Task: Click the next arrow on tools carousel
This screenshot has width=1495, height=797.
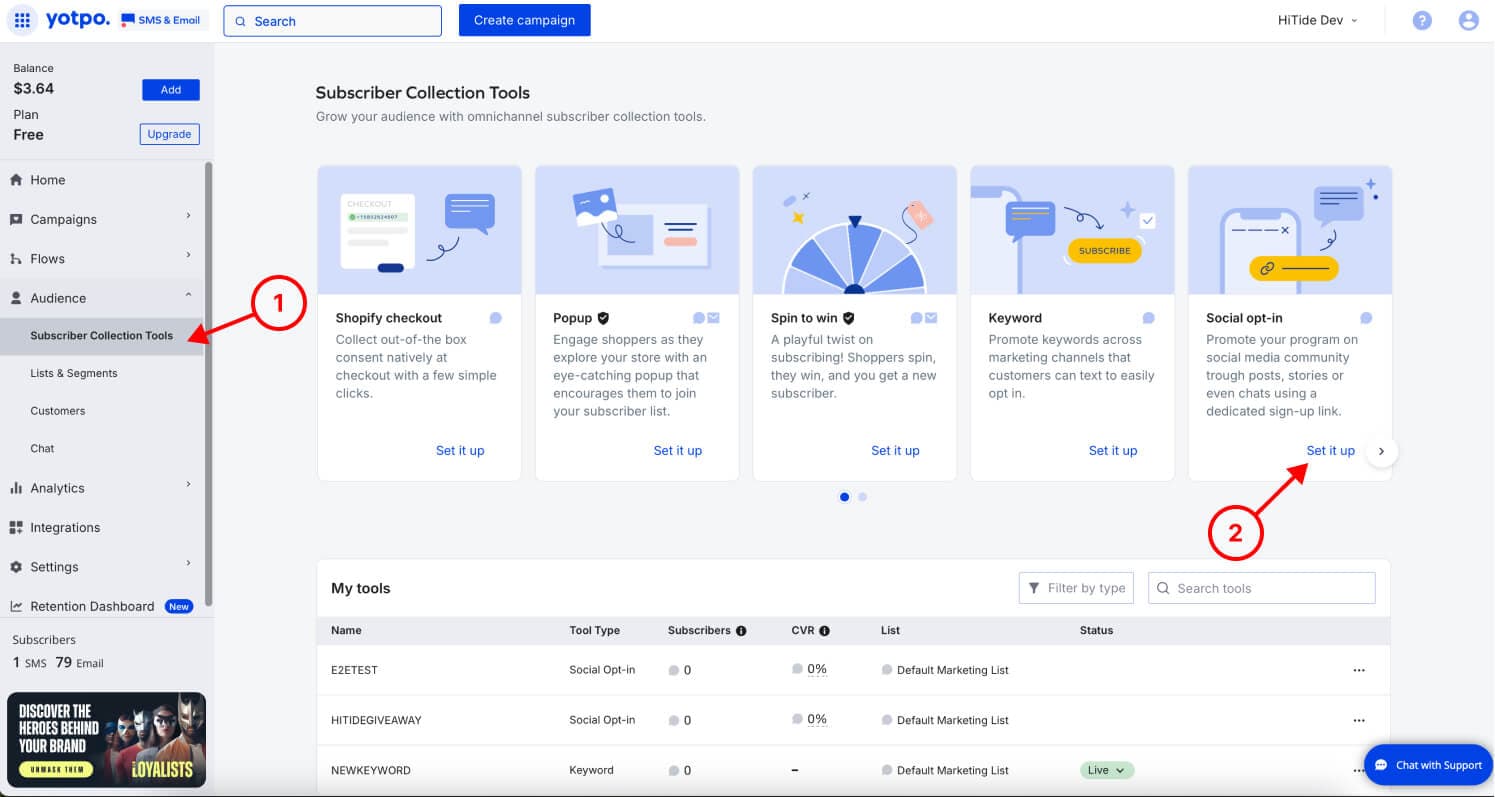Action: coord(1381,451)
